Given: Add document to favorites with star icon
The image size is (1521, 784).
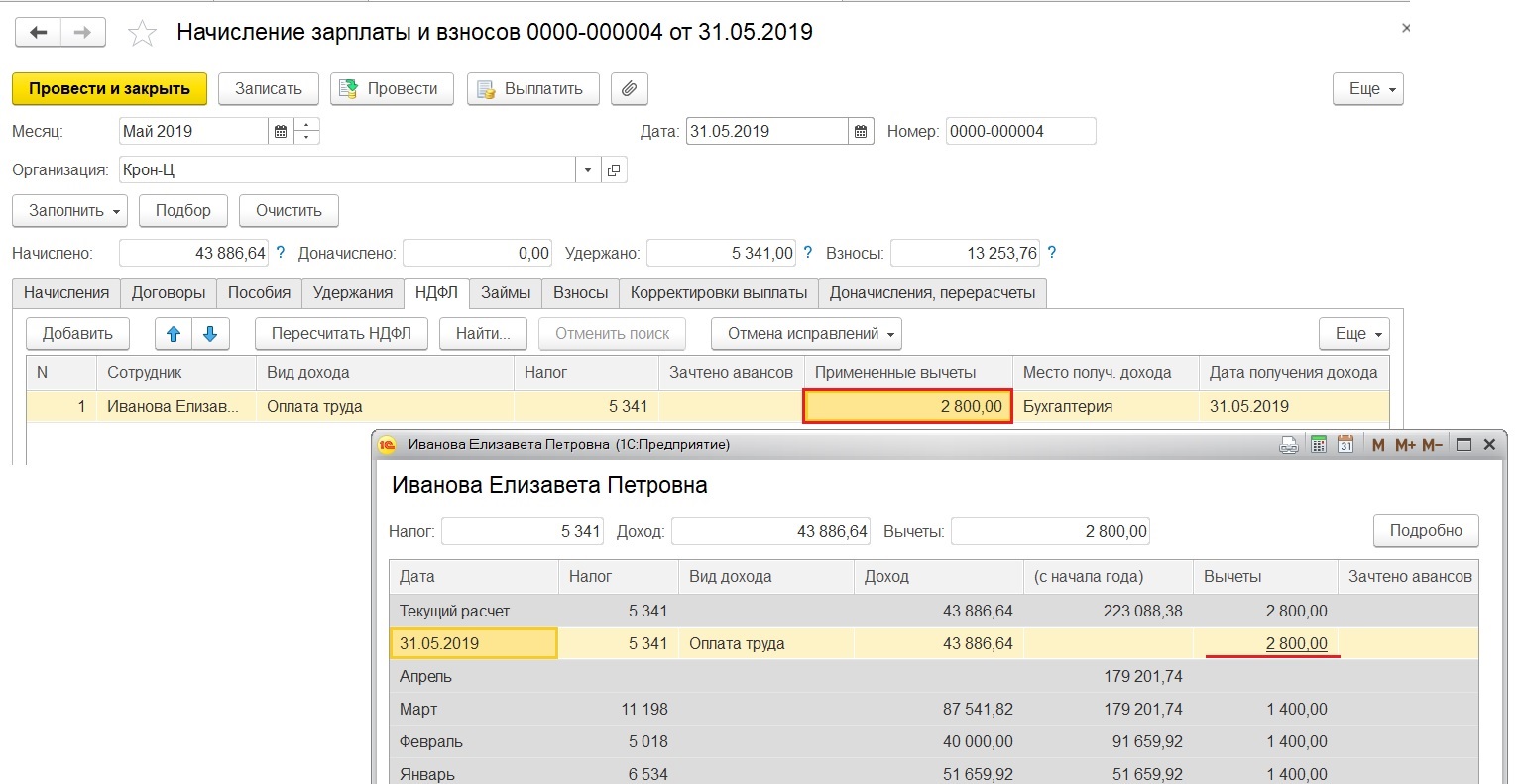Looking at the screenshot, I should pos(143,34).
